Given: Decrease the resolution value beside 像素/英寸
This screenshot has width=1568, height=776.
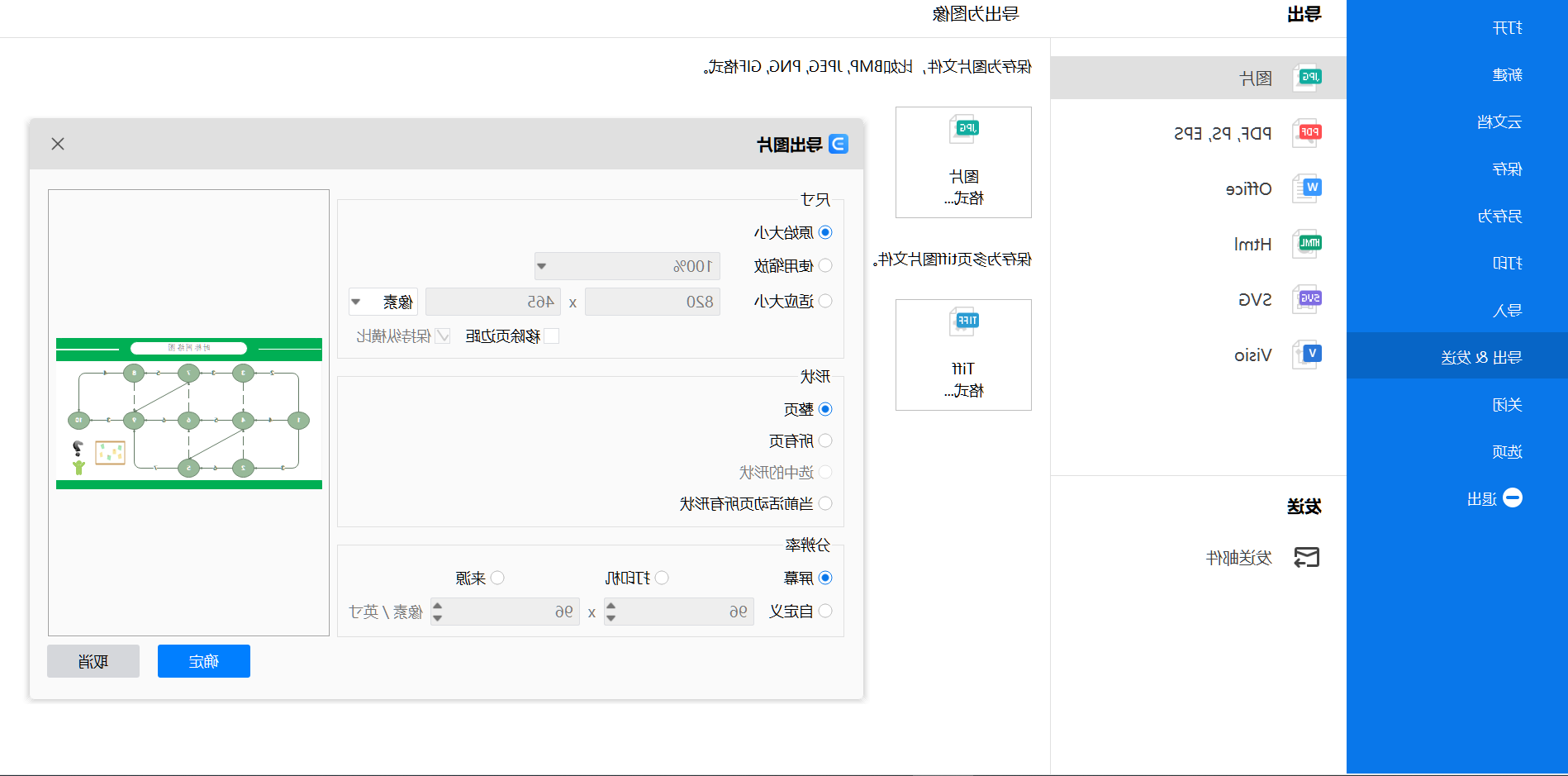Looking at the screenshot, I should pyautogui.click(x=438, y=617).
